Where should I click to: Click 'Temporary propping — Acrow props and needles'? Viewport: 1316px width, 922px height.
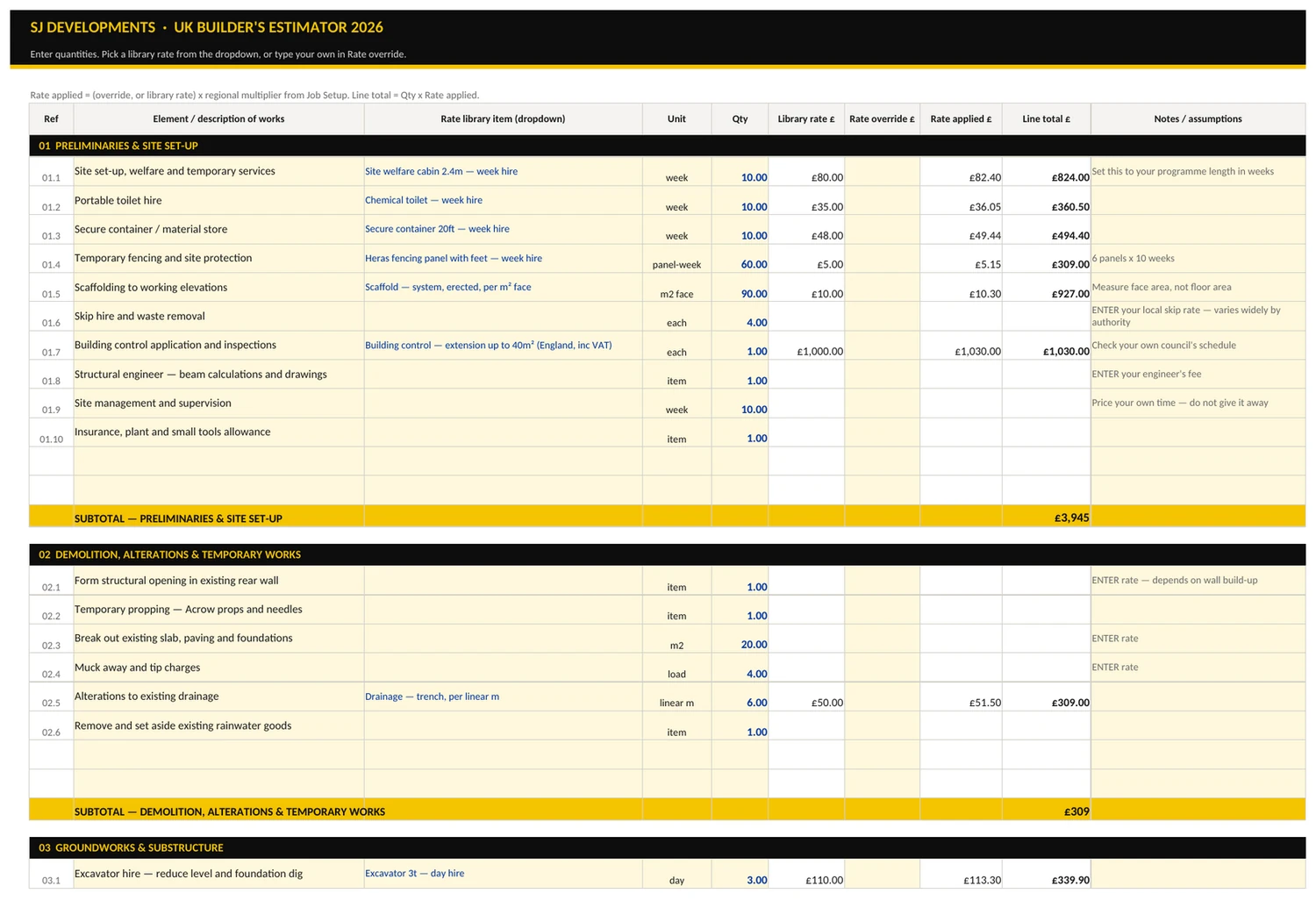(218, 610)
